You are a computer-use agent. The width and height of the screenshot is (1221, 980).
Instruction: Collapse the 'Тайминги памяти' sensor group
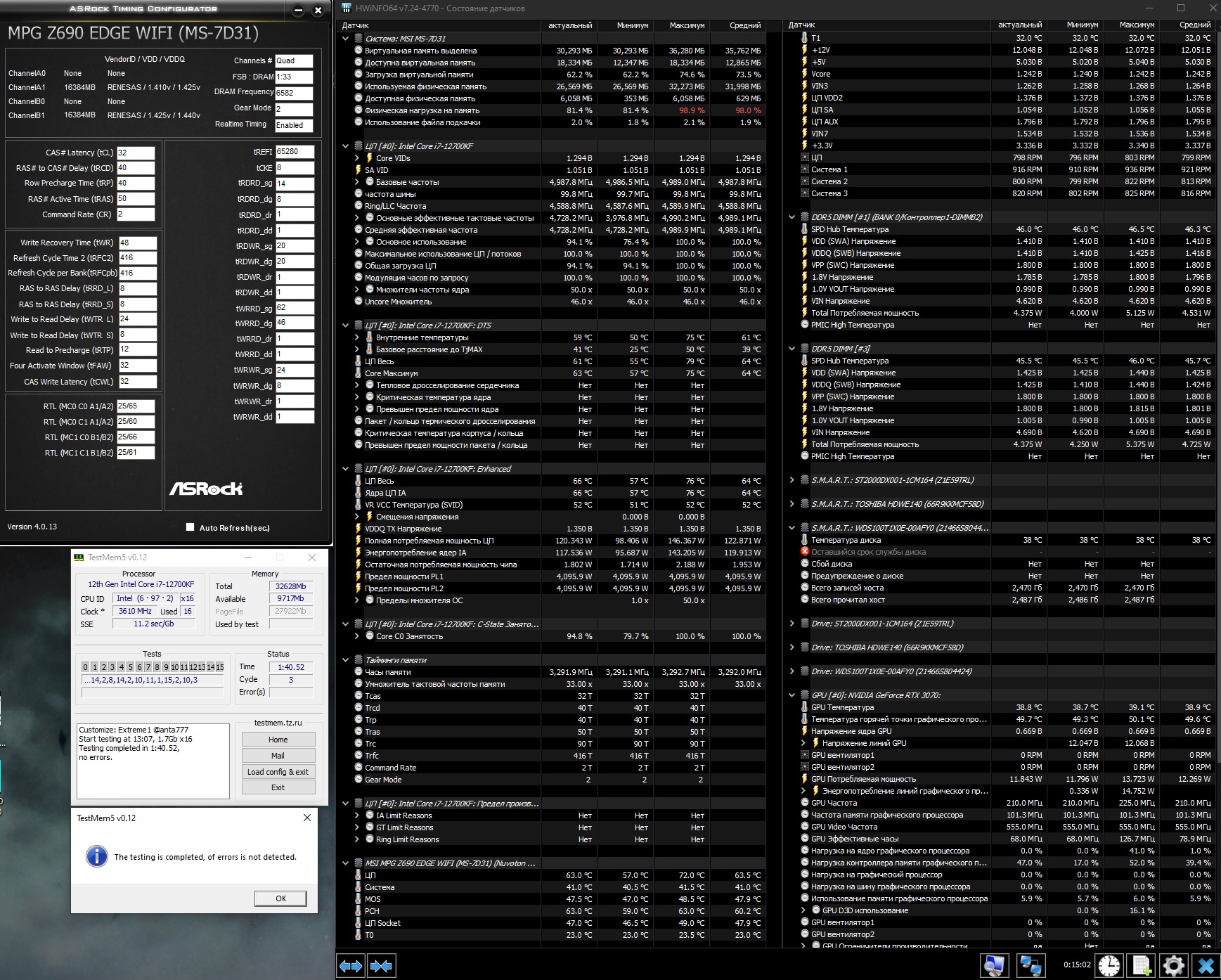coord(345,660)
